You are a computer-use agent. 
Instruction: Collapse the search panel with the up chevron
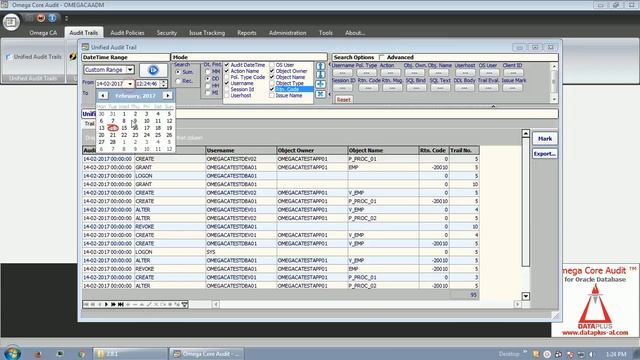tap(493, 106)
